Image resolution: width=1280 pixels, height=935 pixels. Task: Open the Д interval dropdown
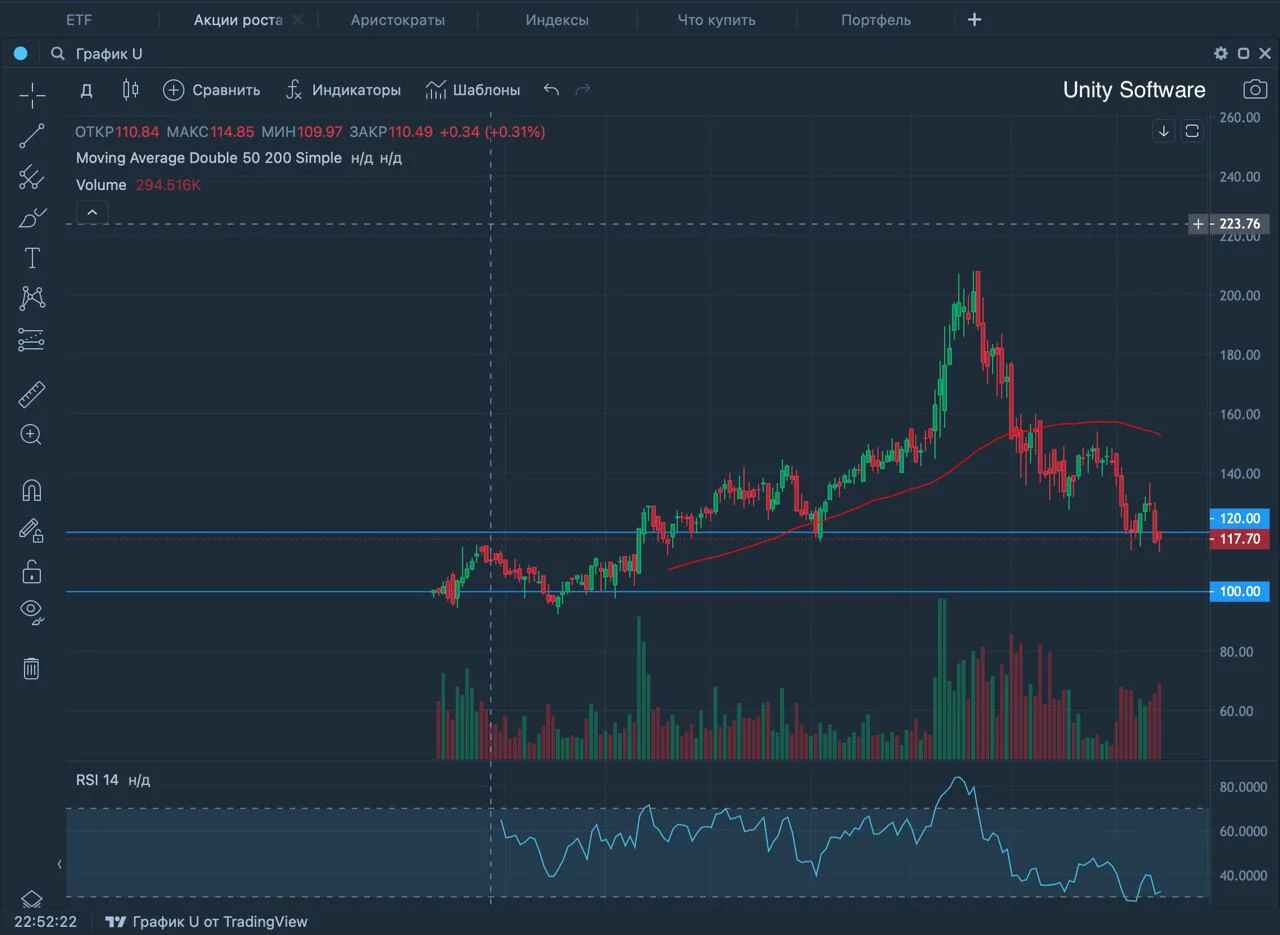coord(87,90)
